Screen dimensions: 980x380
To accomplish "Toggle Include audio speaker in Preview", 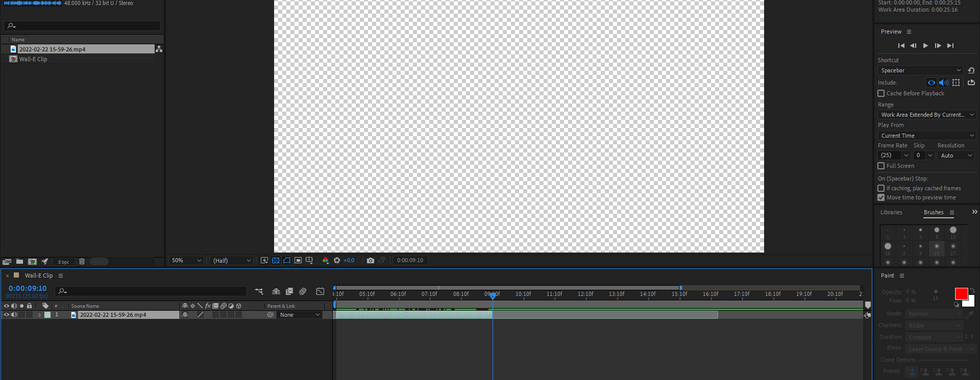I will [944, 82].
